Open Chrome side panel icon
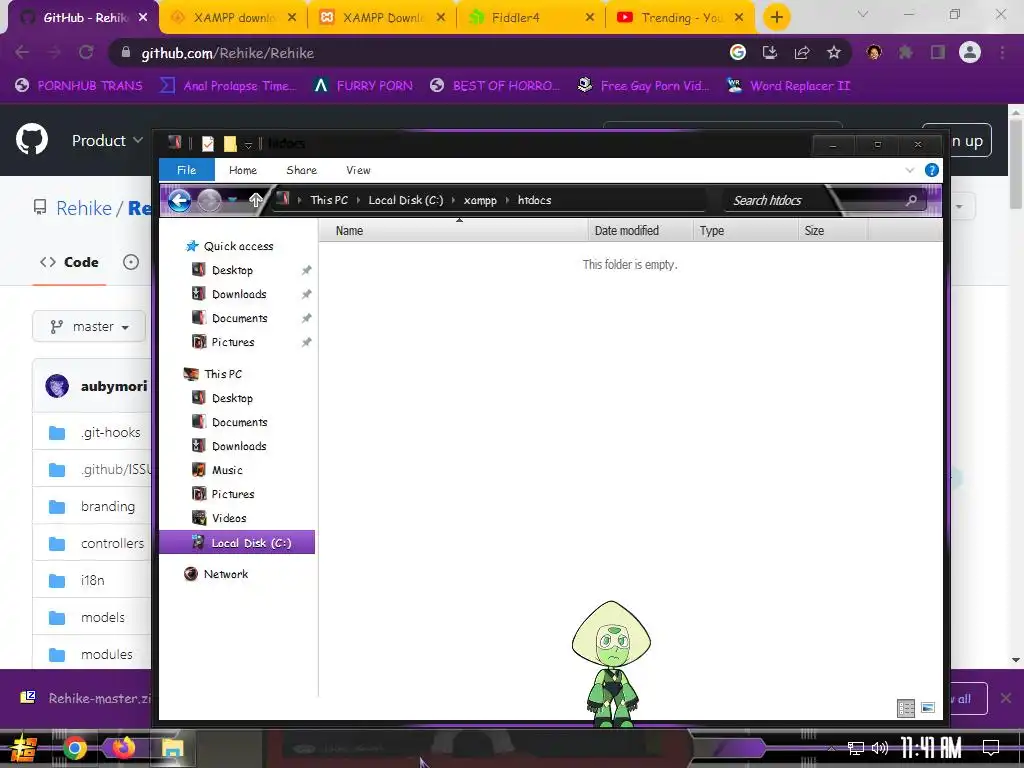Image resolution: width=1024 pixels, height=768 pixels. [937, 52]
